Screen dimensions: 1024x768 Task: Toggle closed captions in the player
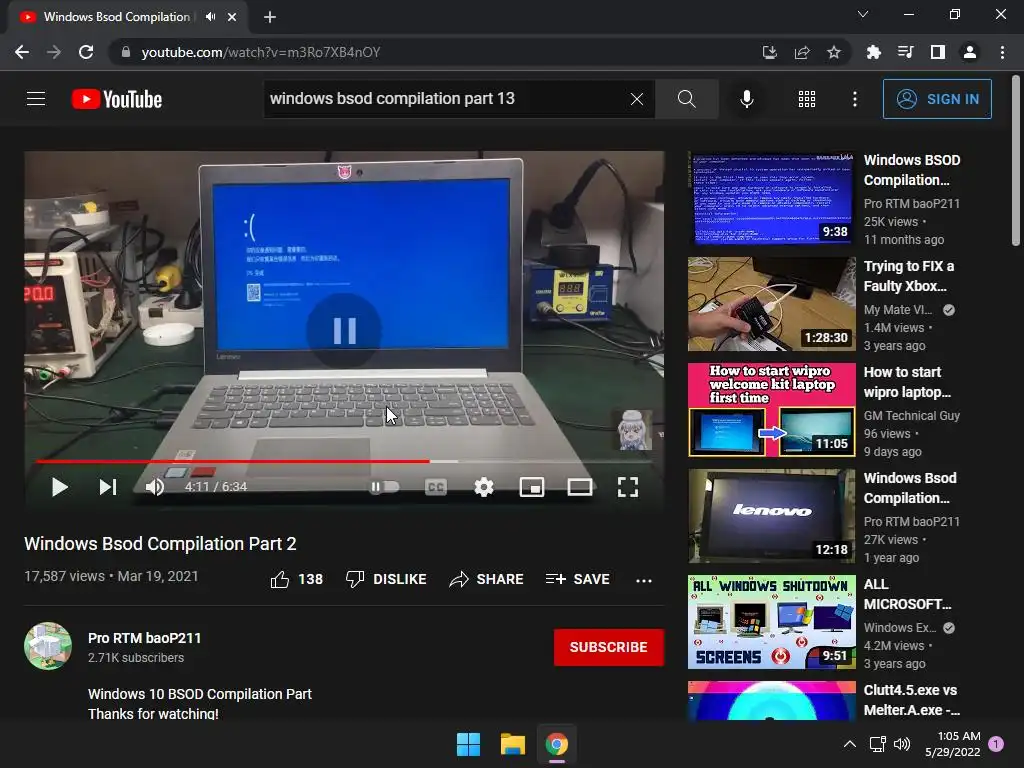(x=436, y=487)
